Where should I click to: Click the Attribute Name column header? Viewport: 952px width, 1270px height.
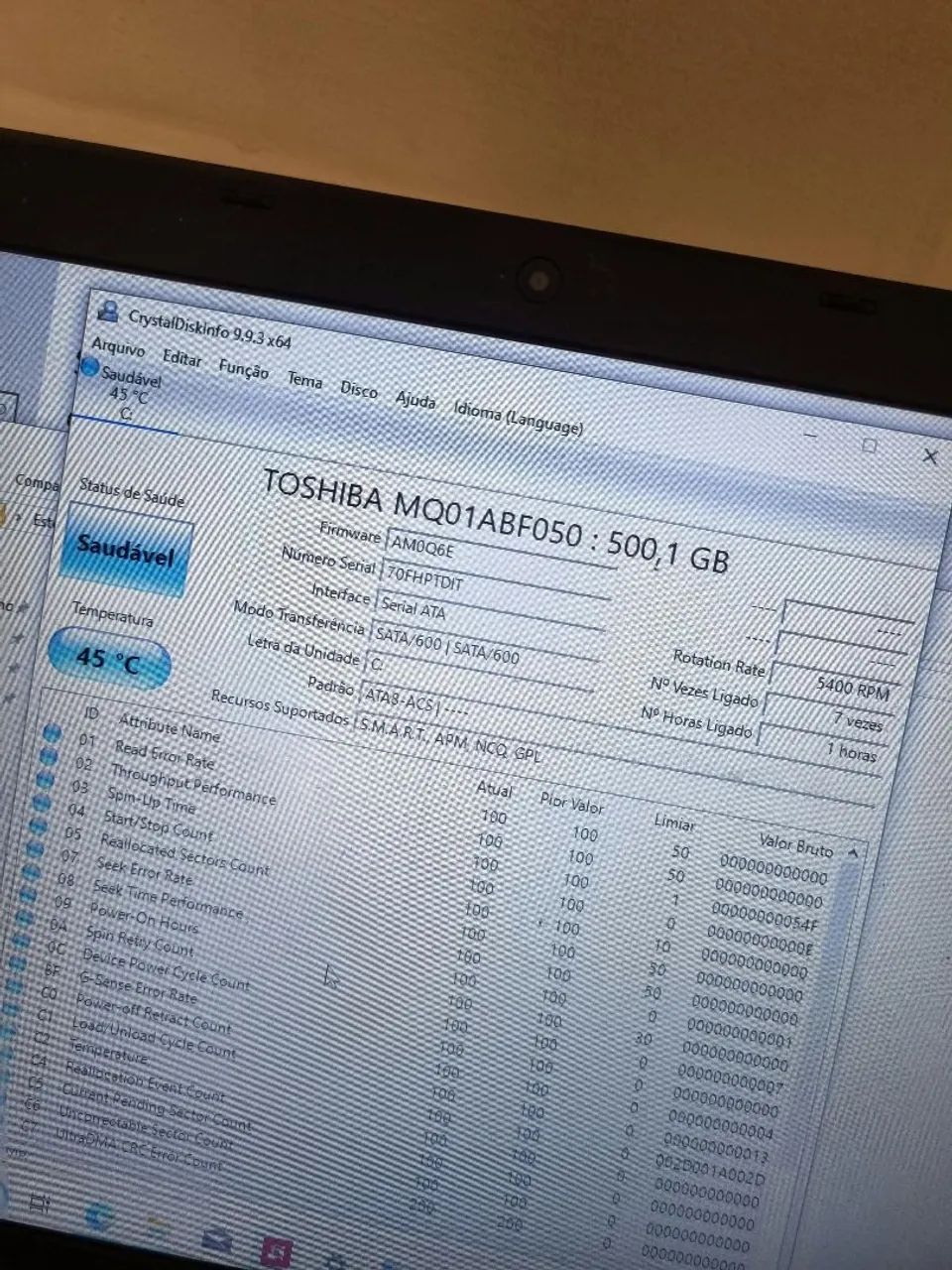coord(169,728)
